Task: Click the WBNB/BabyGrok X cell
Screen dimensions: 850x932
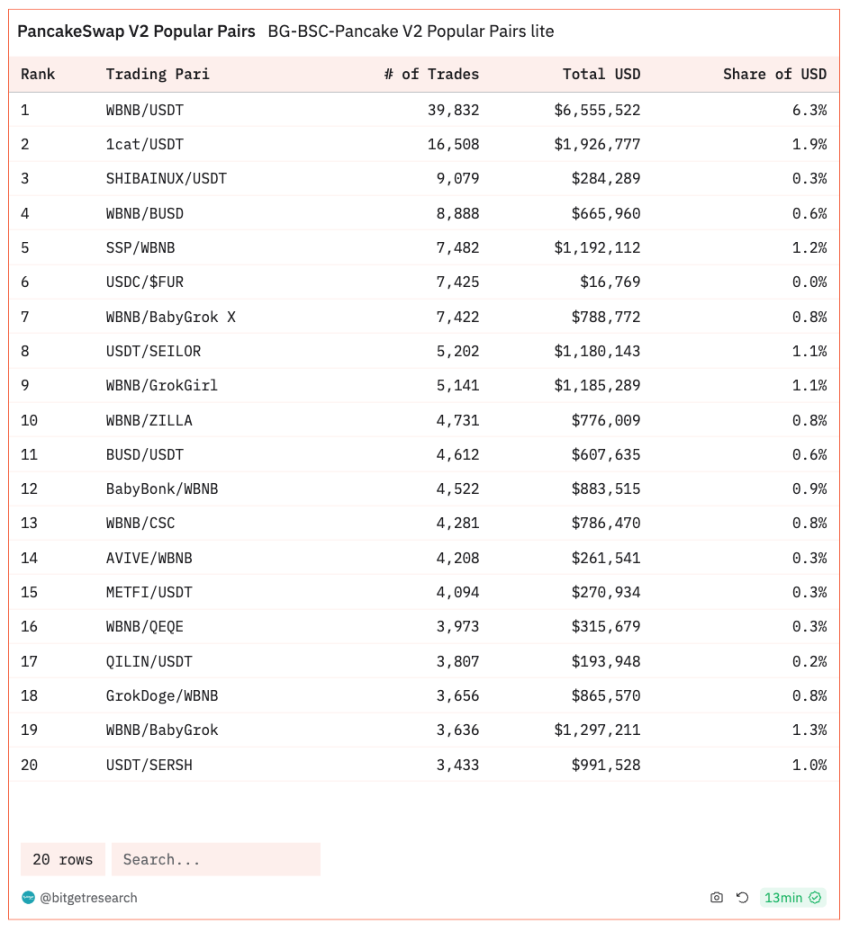Action: click(171, 317)
